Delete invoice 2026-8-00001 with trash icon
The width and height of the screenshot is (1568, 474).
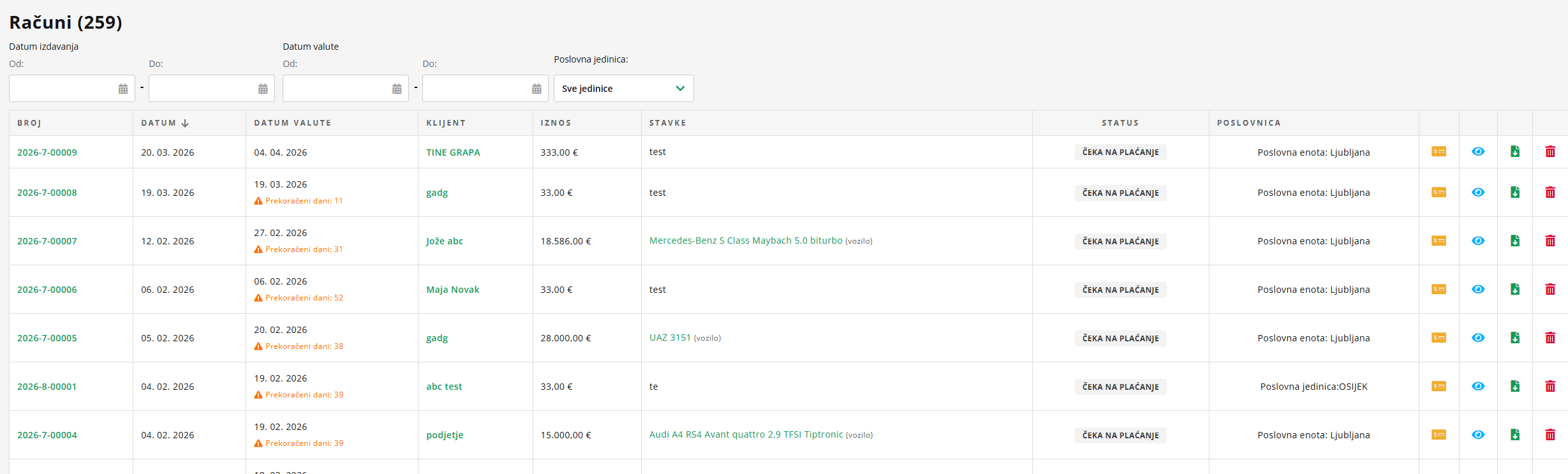click(x=1550, y=387)
